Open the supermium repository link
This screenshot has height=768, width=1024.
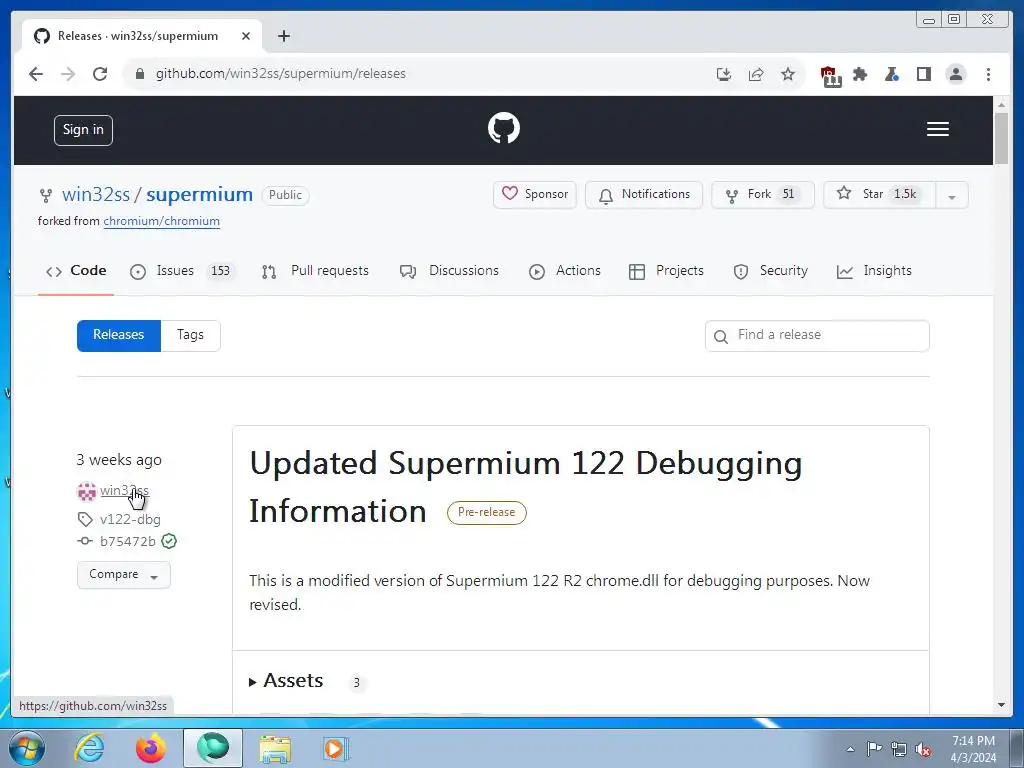(199, 195)
